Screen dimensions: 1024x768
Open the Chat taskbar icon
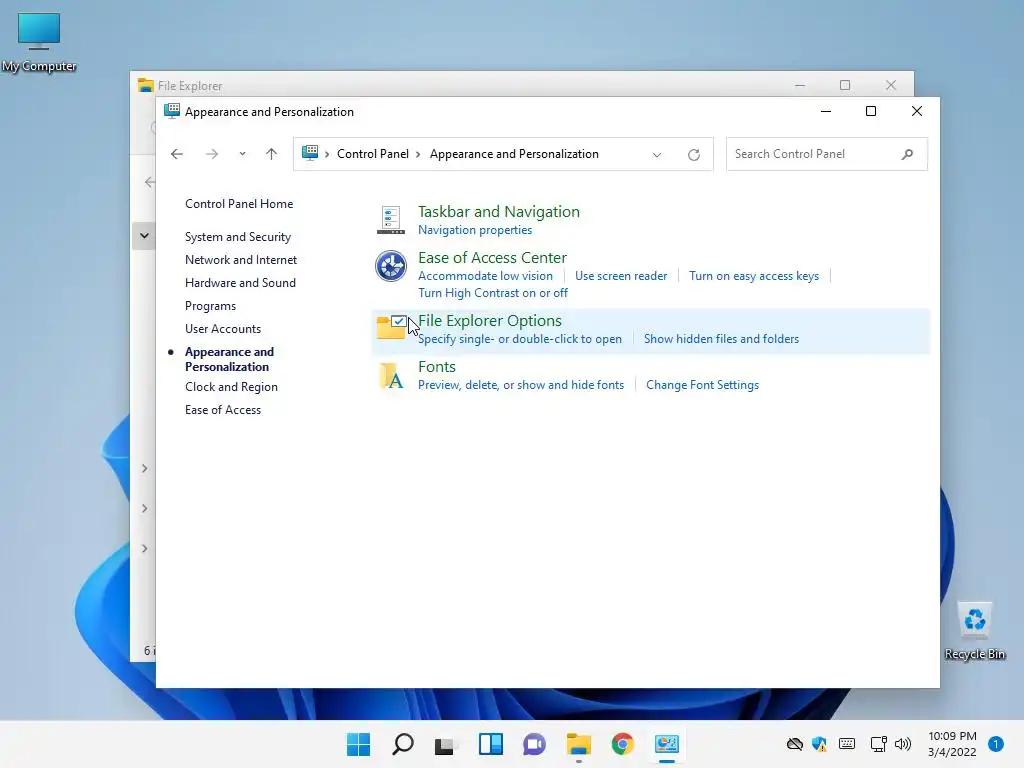(x=534, y=744)
